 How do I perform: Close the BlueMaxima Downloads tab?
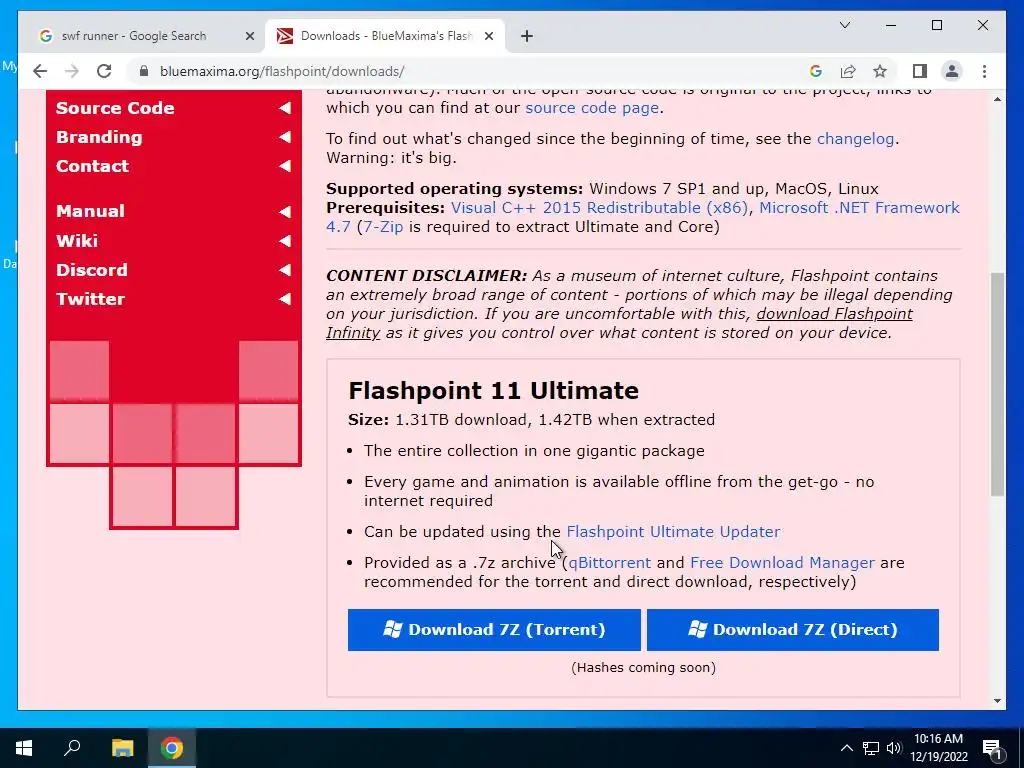pos(488,36)
